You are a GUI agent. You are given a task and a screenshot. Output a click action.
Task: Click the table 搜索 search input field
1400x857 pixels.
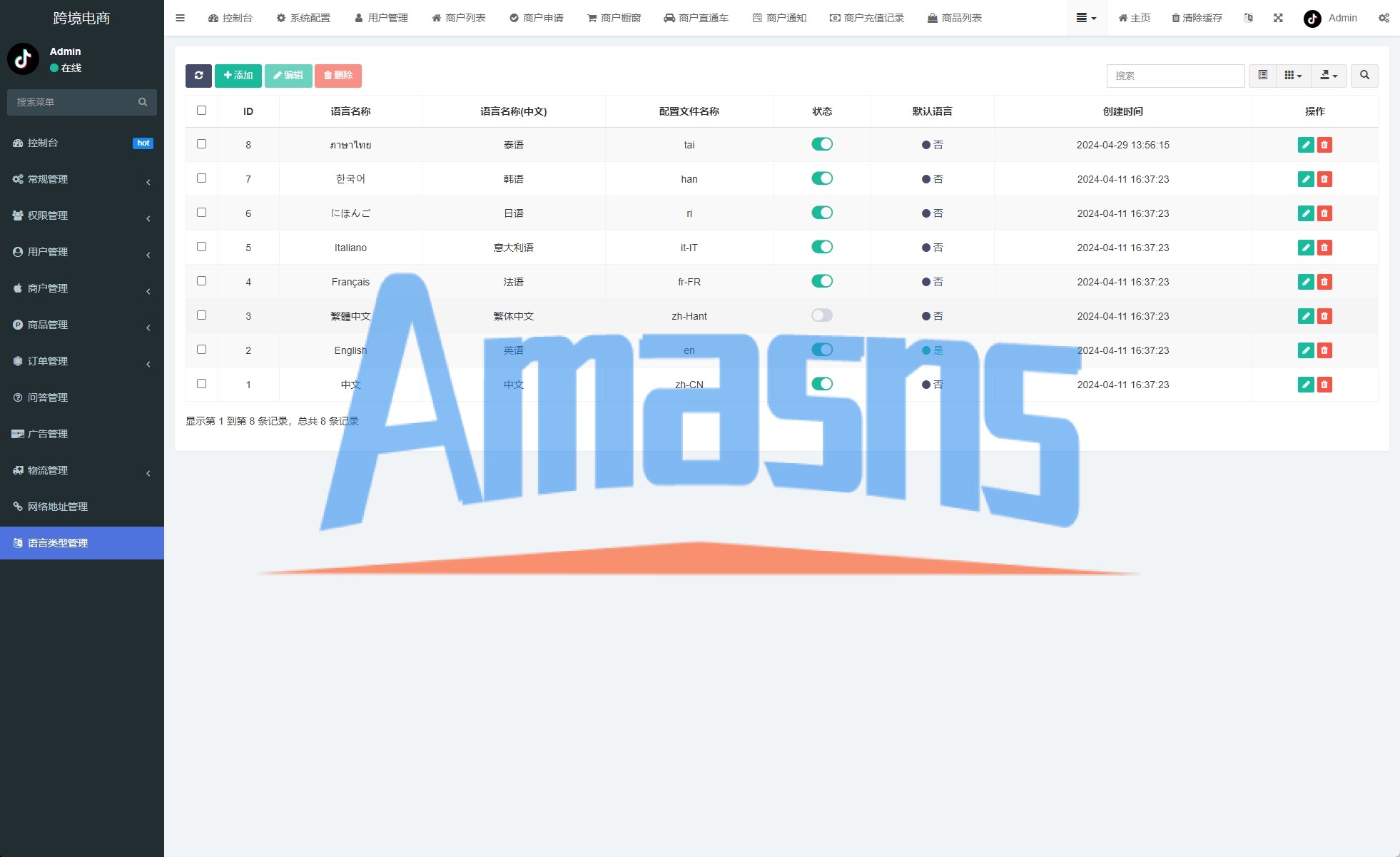1175,76
